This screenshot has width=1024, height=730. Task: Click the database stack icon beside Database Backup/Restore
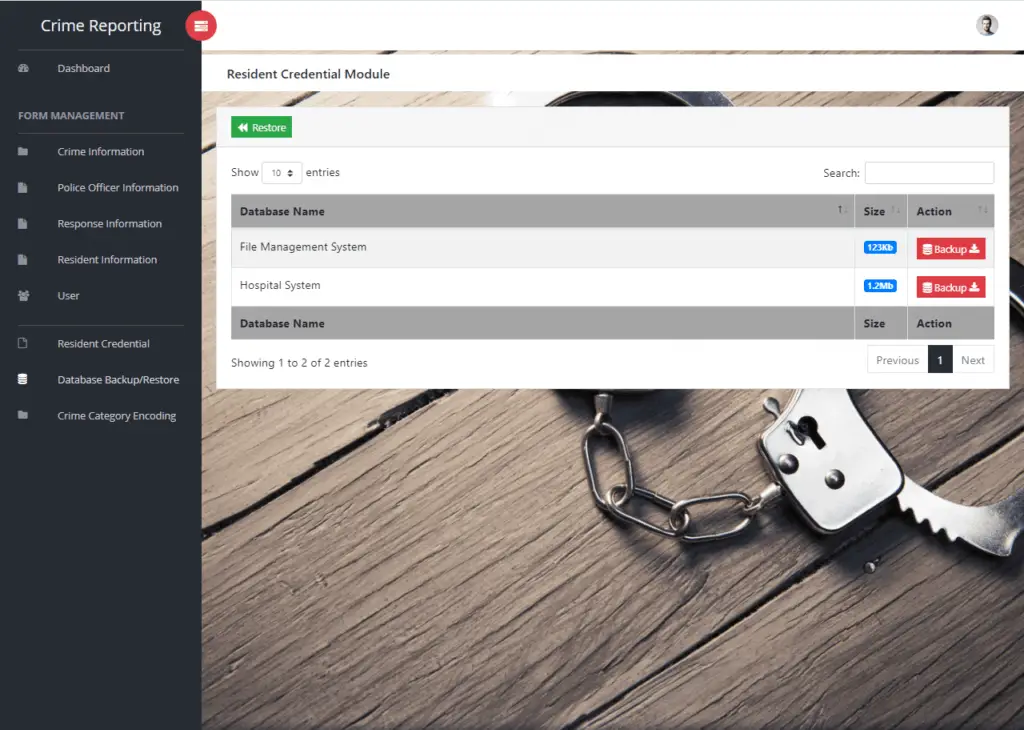tap(24, 379)
